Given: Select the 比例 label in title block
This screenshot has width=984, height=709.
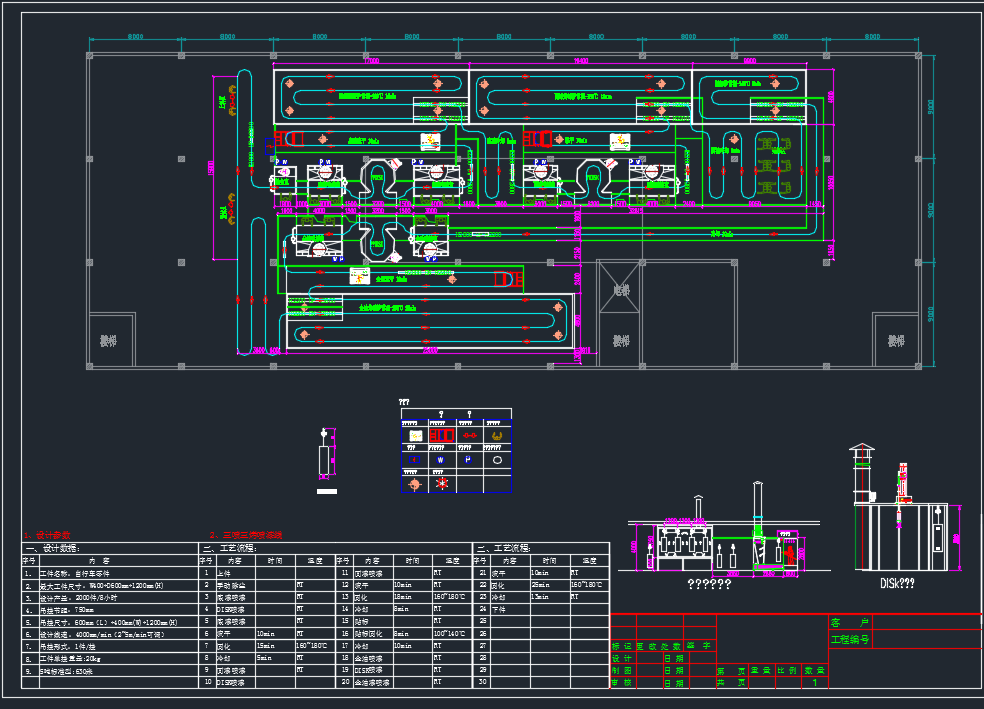Looking at the screenshot, I should coord(788,671).
